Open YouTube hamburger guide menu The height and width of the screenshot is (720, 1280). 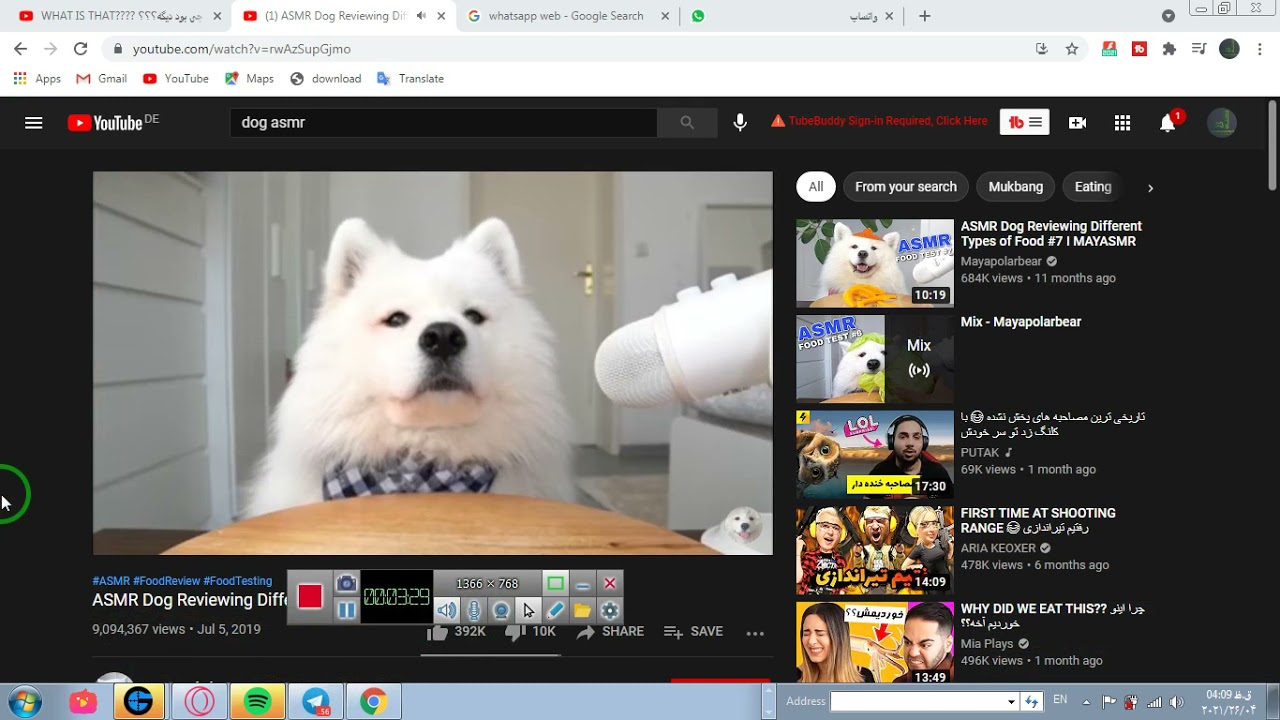(x=34, y=122)
